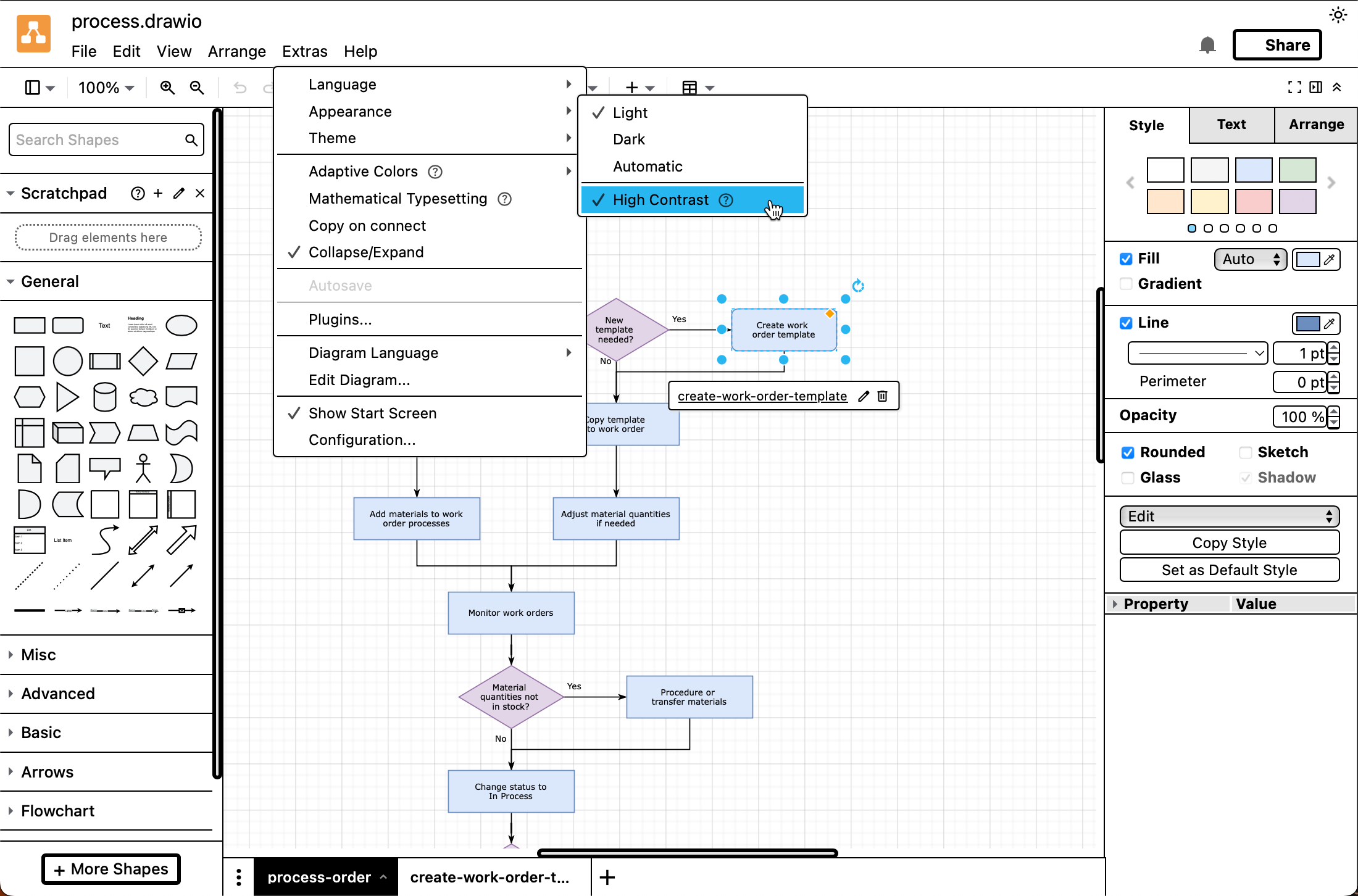Screen dimensions: 1358x896
Task: Enter fullscreen mode via the toolbar icon
Action: (x=1294, y=87)
